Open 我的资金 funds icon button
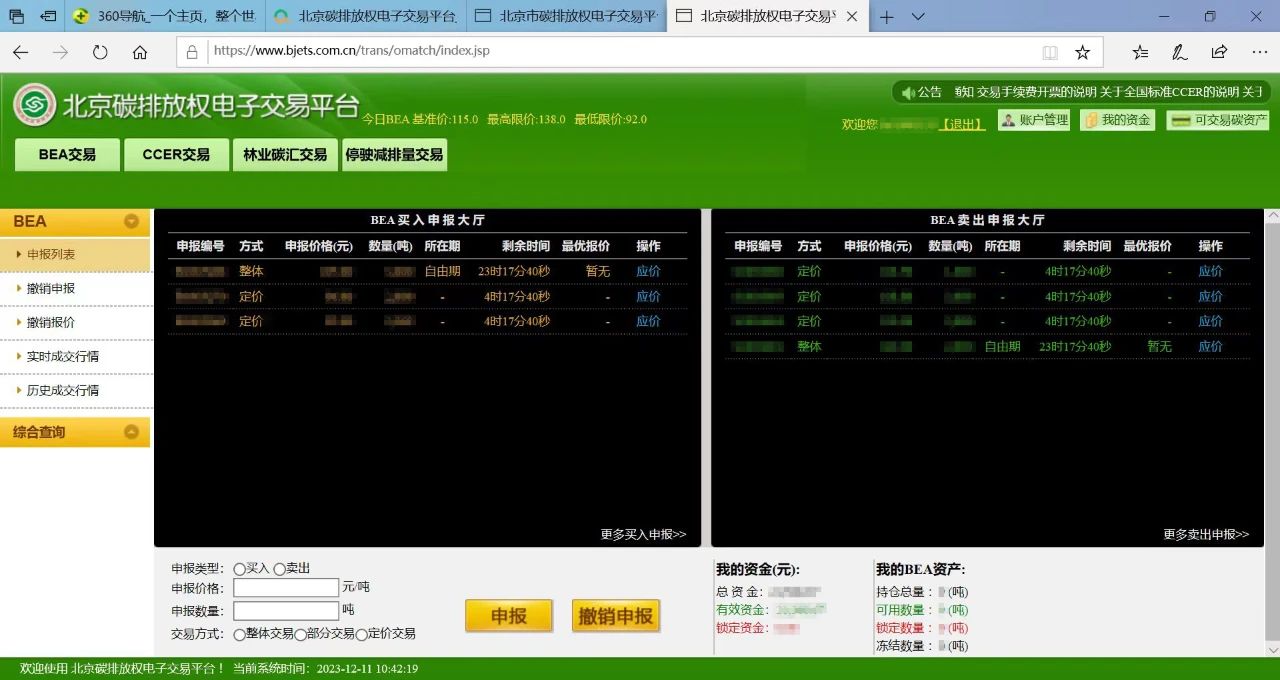The width and height of the screenshot is (1280, 680). 1117,121
